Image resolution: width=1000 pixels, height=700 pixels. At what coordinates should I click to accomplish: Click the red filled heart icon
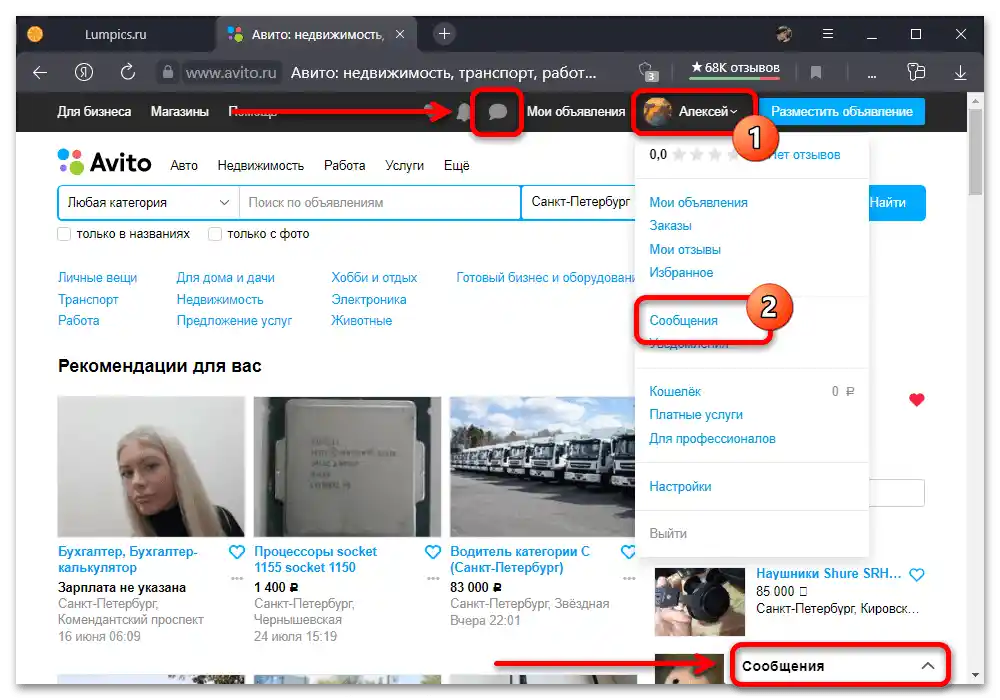tap(916, 400)
